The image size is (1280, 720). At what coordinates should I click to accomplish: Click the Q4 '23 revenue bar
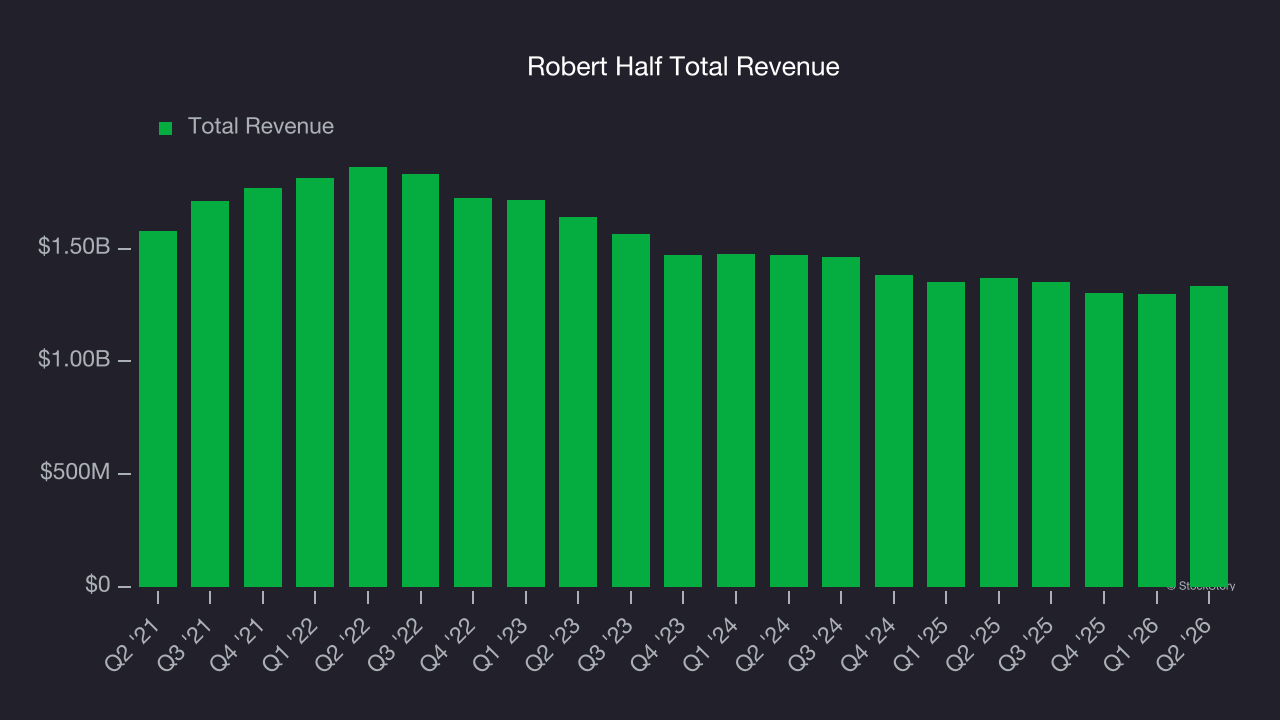click(x=683, y=421)
